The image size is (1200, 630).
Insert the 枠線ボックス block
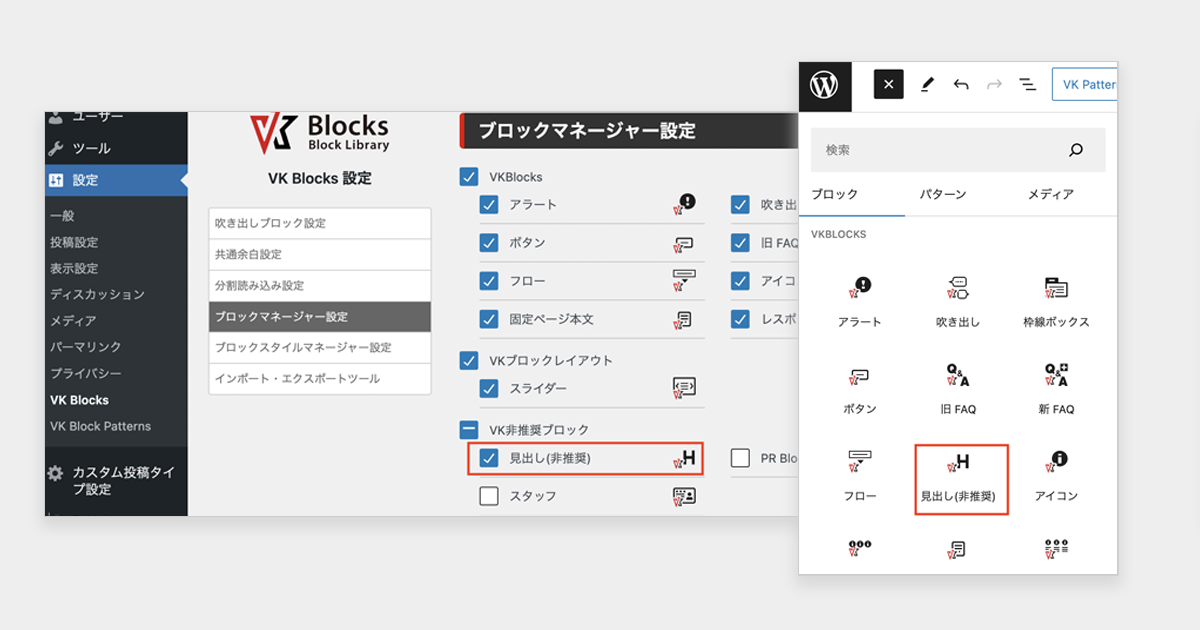click(x=1056, y=301)
